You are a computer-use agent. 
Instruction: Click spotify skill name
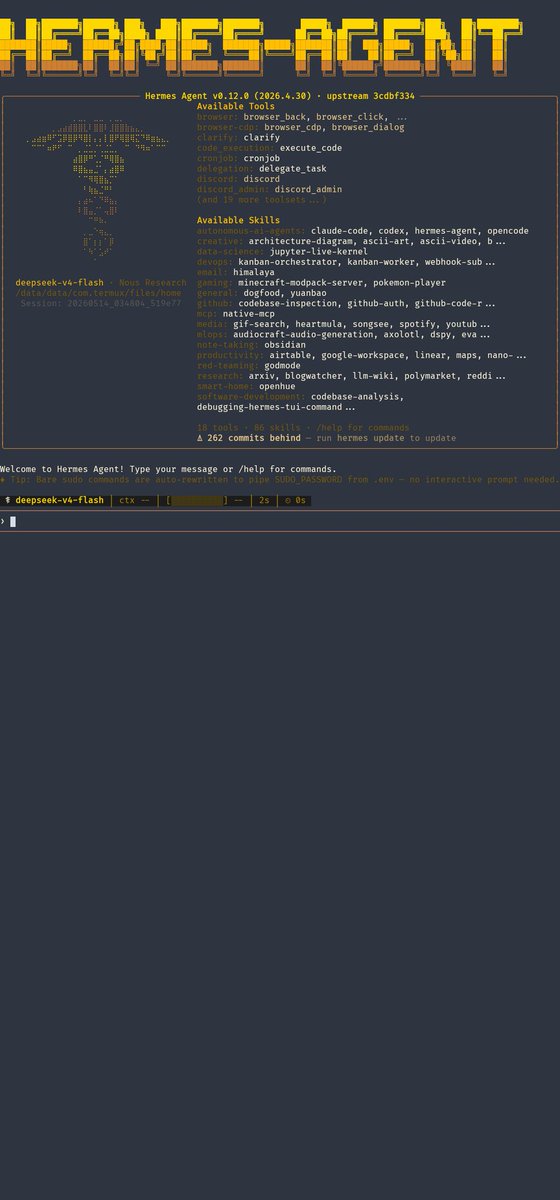click(x=418, y=324)
